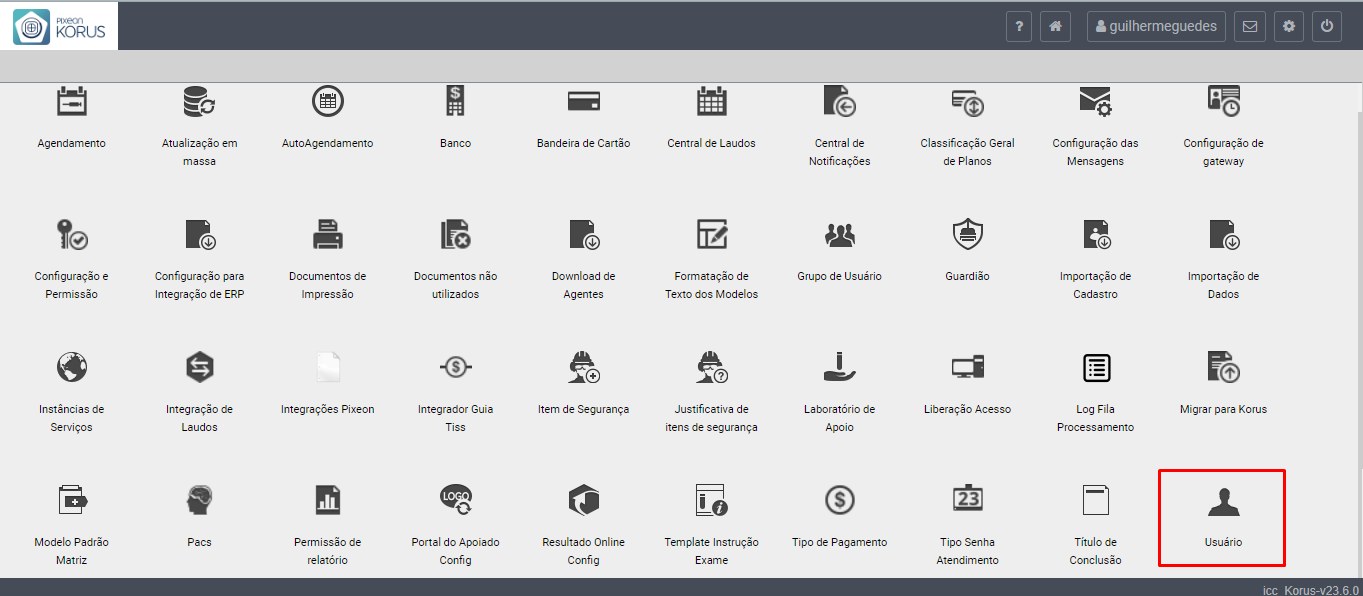Open the Guardião shield icon
The height and width of the screenshot is (596, 1363).
pyautogui.click(x=967, y=234)
